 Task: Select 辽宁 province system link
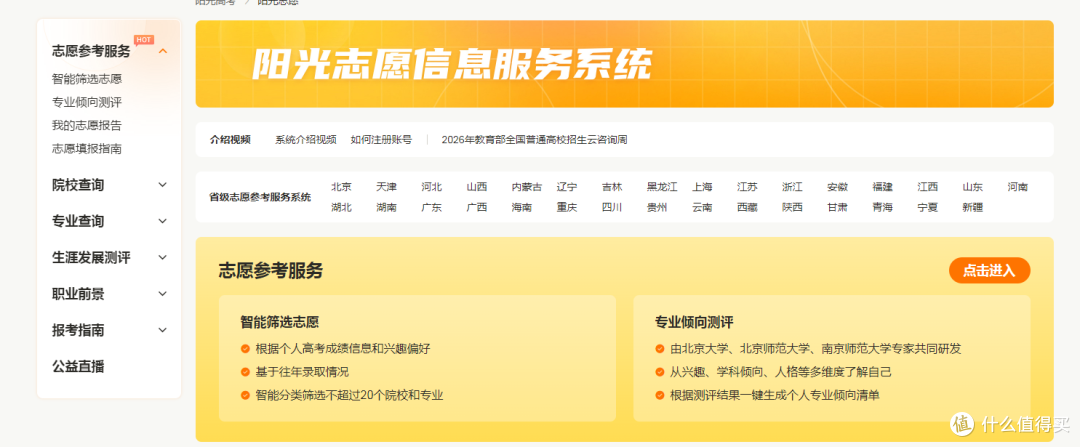(567, 187)
